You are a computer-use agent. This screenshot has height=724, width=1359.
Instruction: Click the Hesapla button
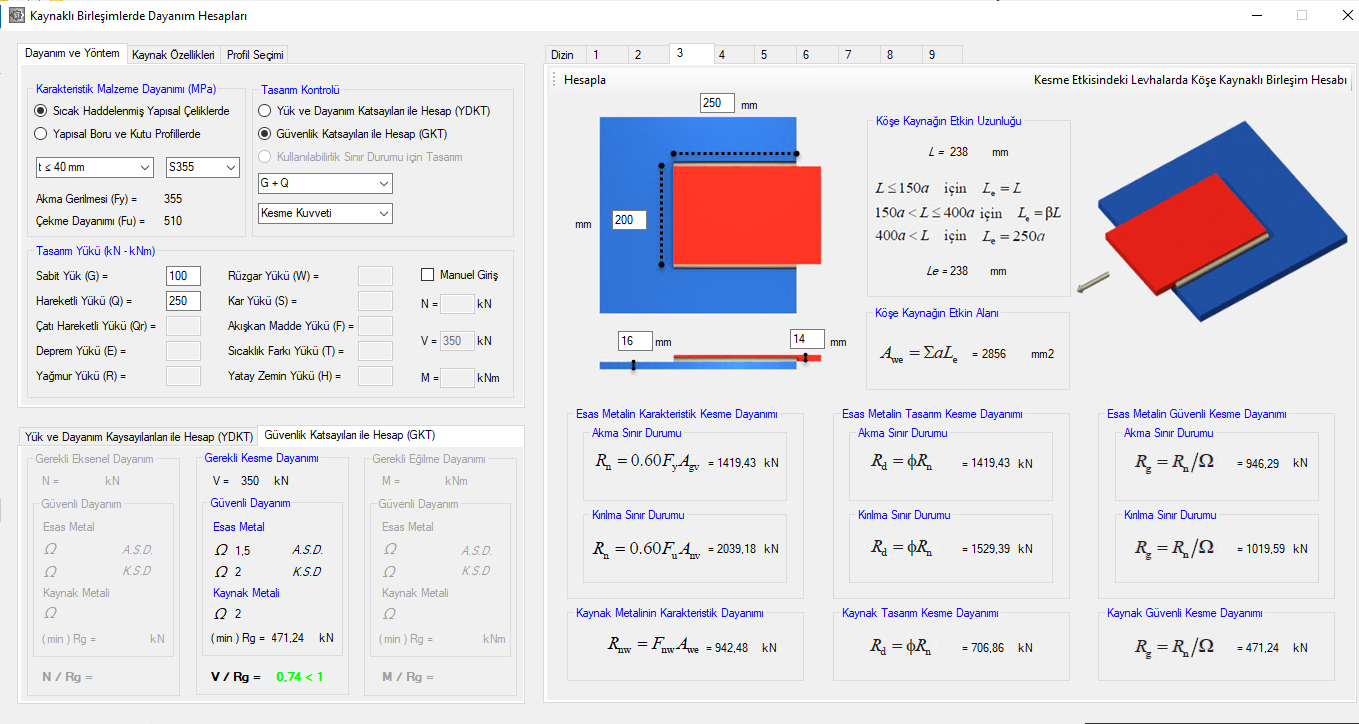[585, 80]
